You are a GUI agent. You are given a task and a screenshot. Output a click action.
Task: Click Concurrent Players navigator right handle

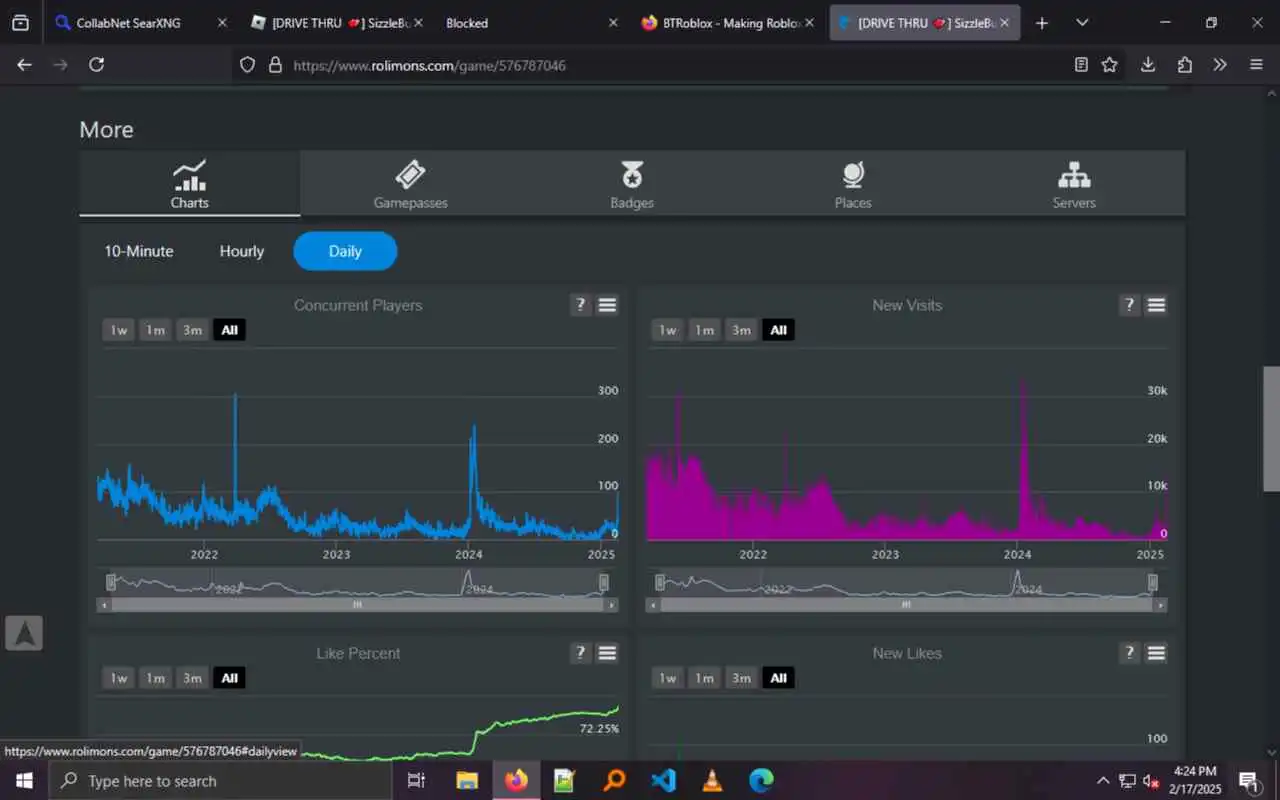coord(604,582)
